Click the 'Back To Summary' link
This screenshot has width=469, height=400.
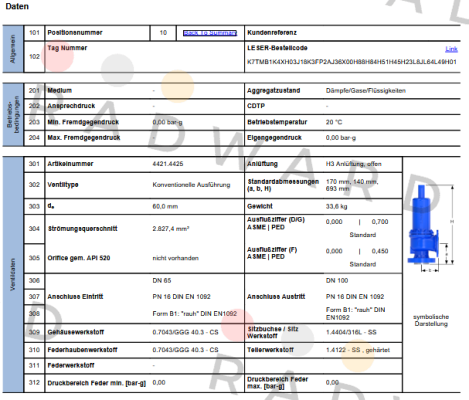(210, 33)
